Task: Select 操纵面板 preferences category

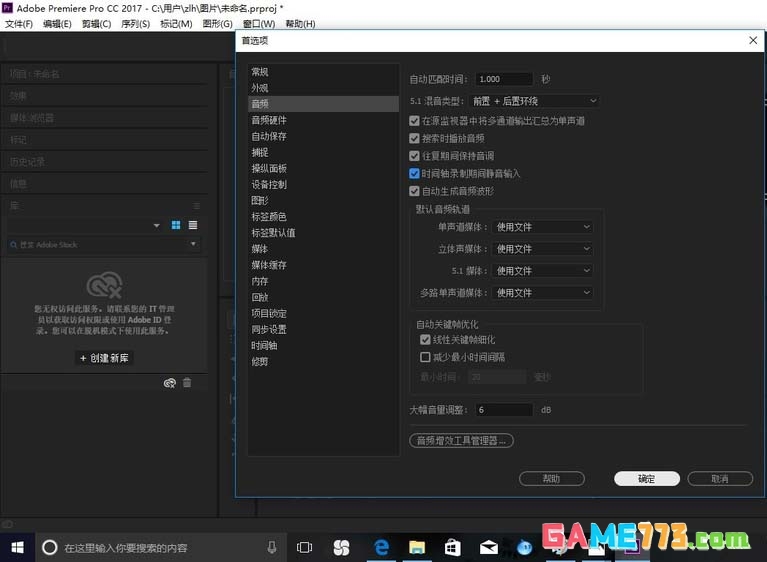Action: (x=323, y=169)
